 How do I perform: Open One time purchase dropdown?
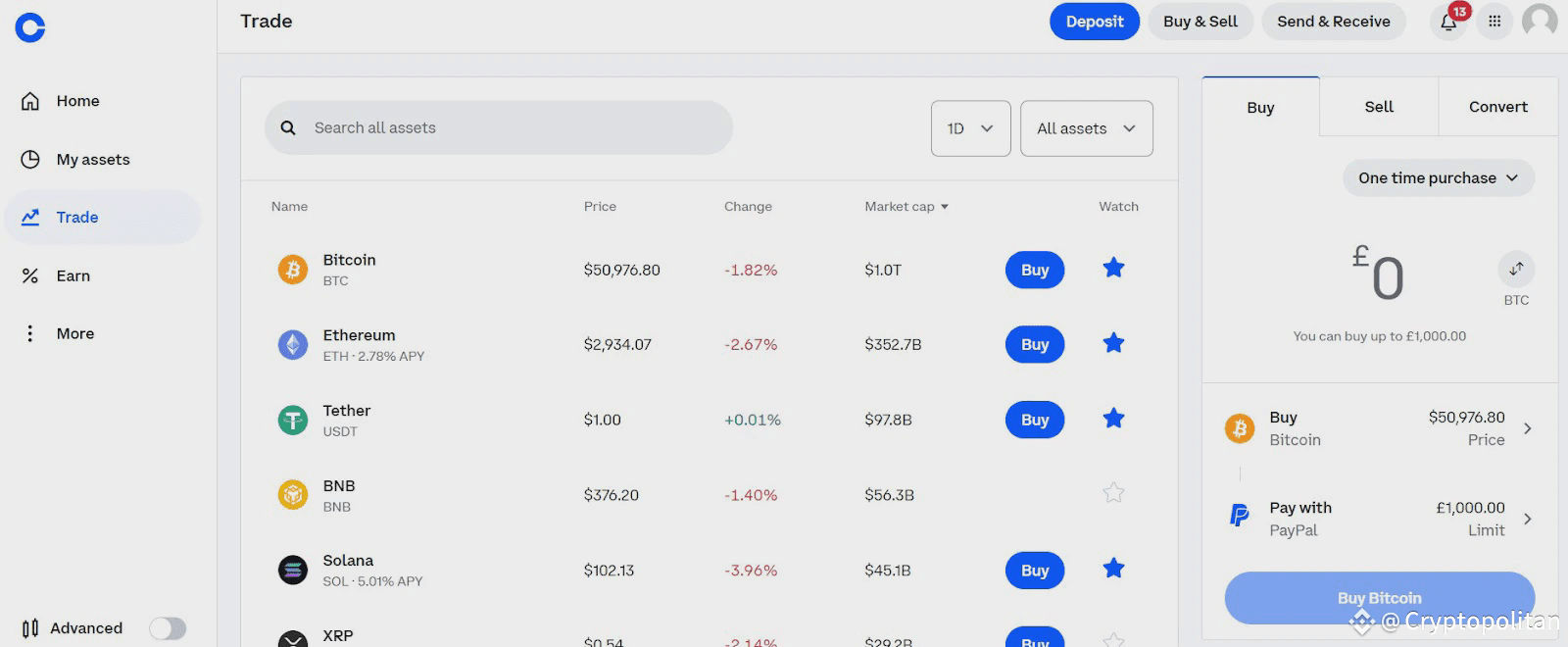[x=1438, y=177]
